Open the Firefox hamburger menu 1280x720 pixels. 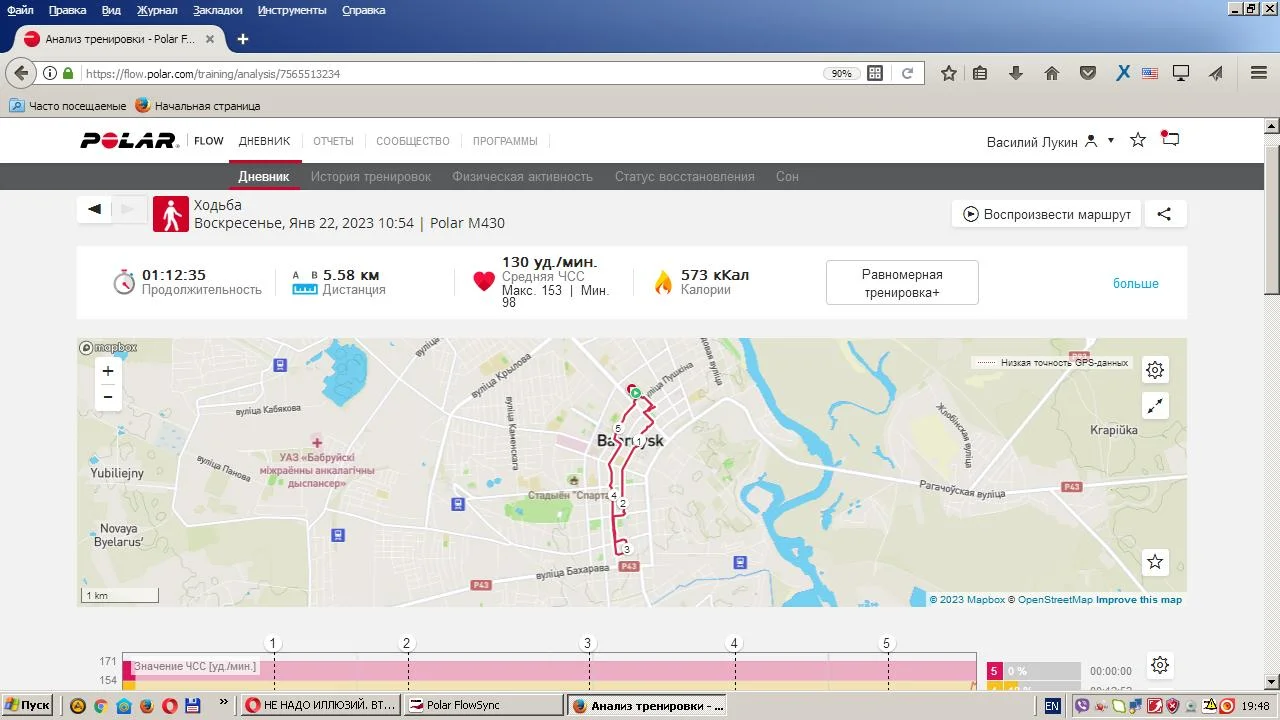[x=1259, y=73]
